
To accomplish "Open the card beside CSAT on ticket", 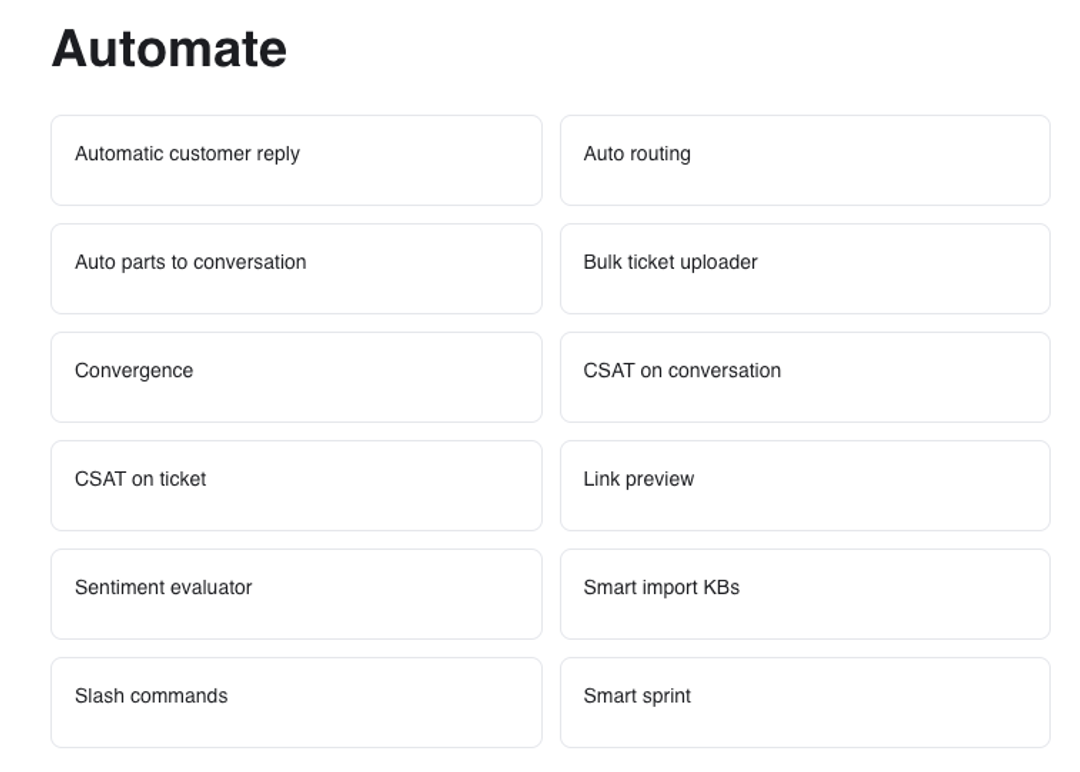I will pos(805,485).
